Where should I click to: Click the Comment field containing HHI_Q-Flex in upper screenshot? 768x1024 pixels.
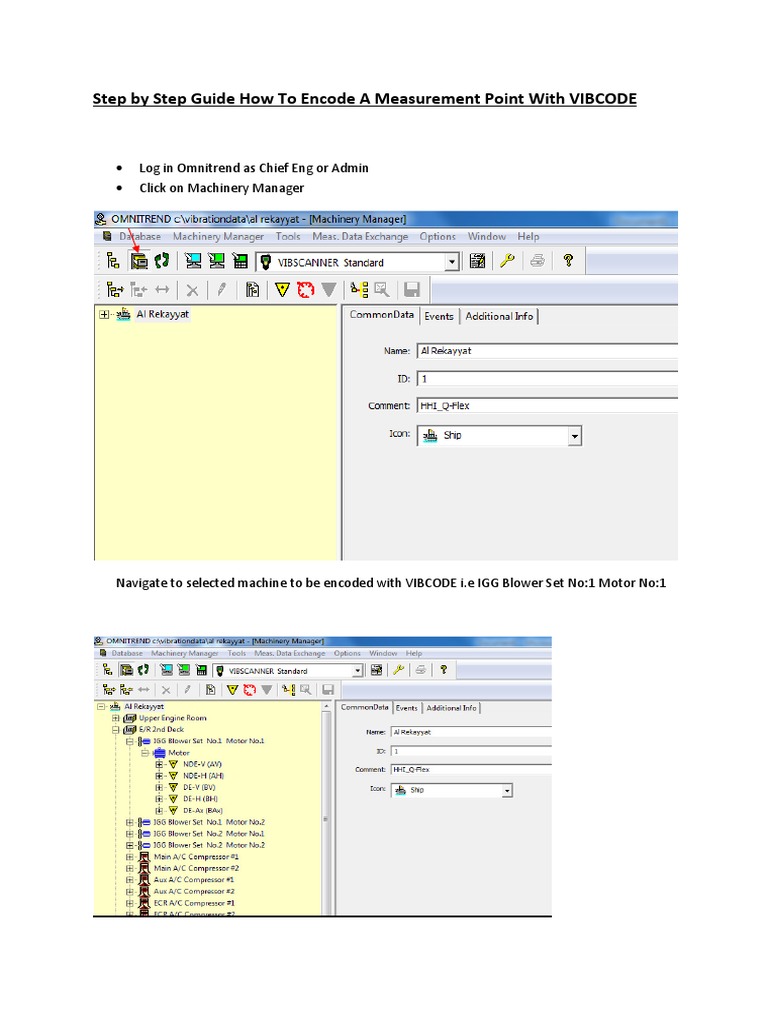click(547, 406)
